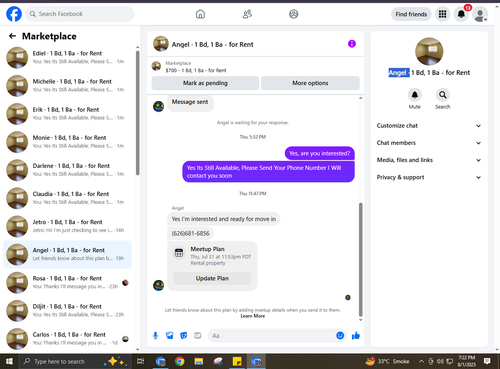Go back with the arrow beside Marketplace
Screen dimensions: 500x369
click(12, 36)
